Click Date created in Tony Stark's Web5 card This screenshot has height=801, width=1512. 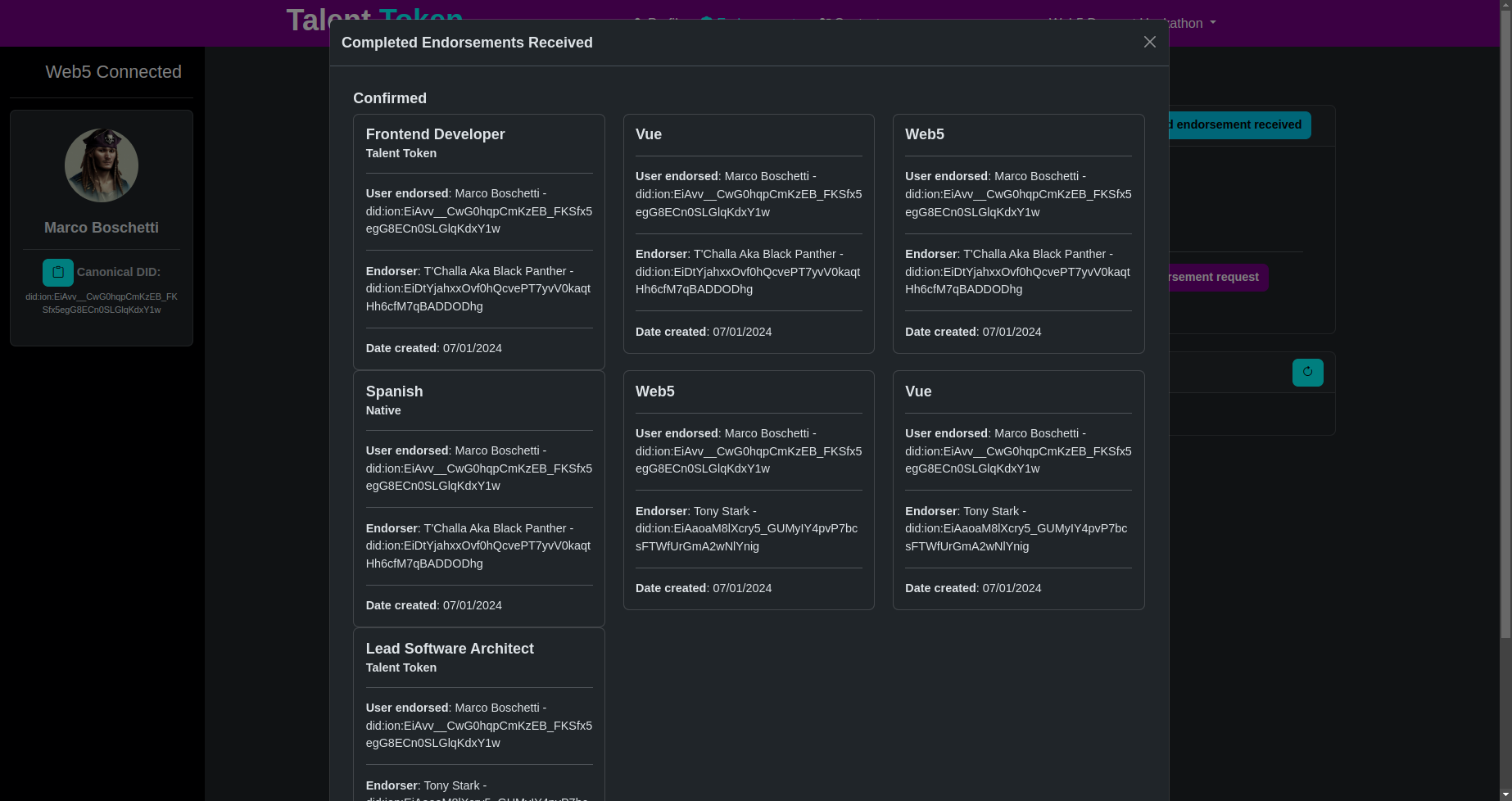(x=704, y=588)
